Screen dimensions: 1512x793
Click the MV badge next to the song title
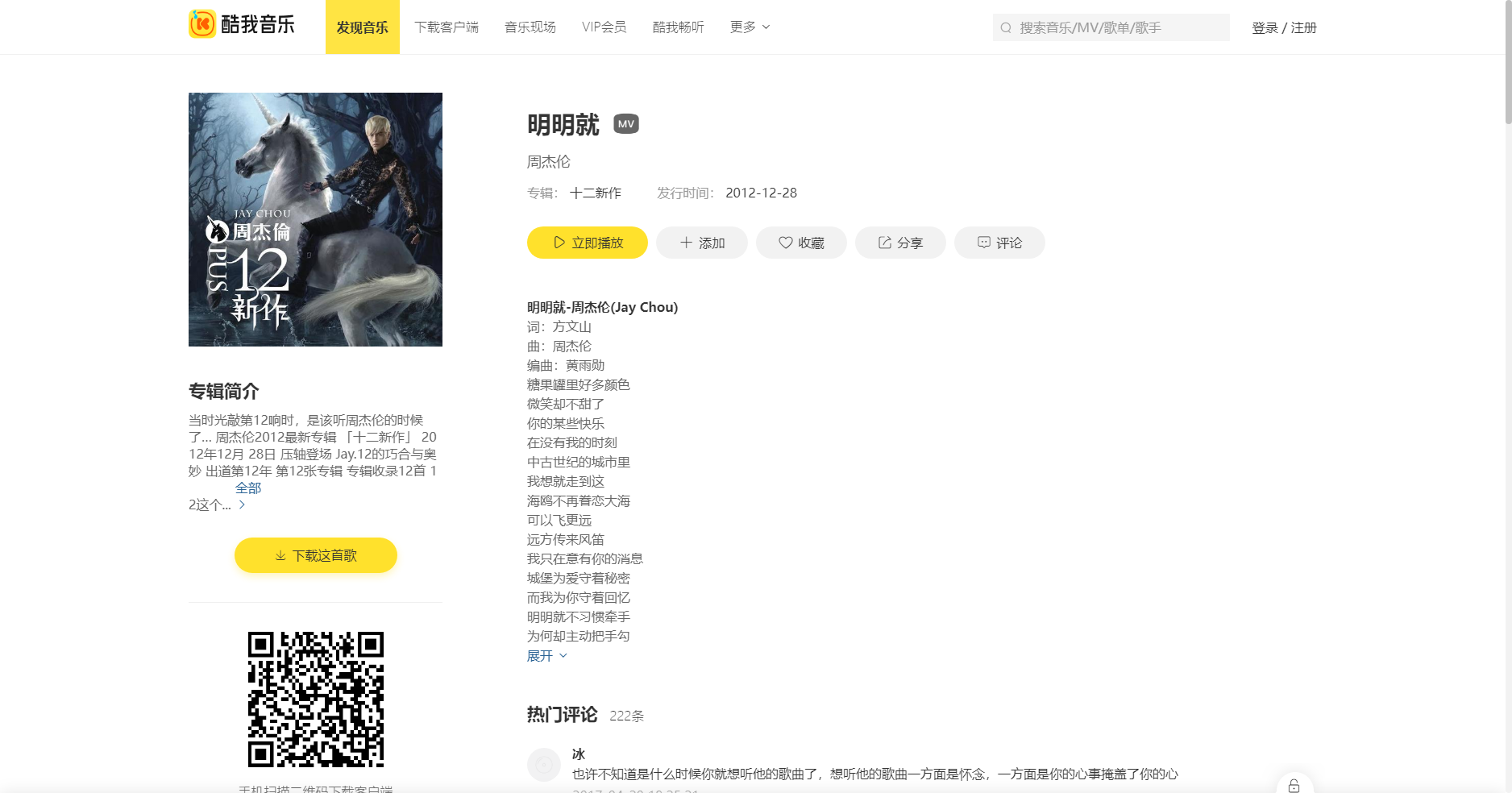tap(625, 123)
